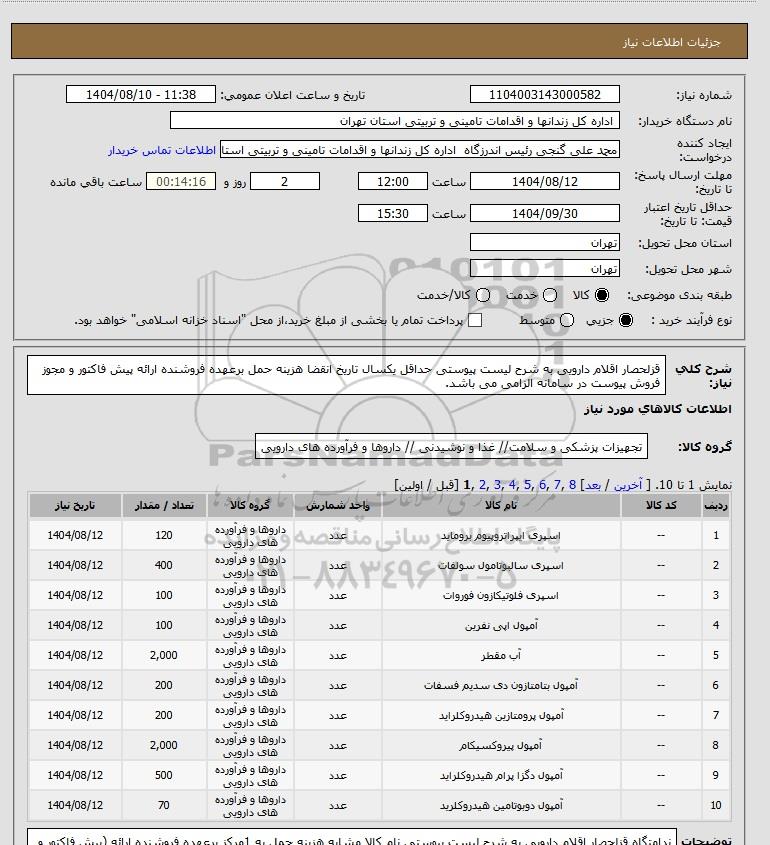
Task: Click quantity 400 in row 2
Action: (164, 565)
